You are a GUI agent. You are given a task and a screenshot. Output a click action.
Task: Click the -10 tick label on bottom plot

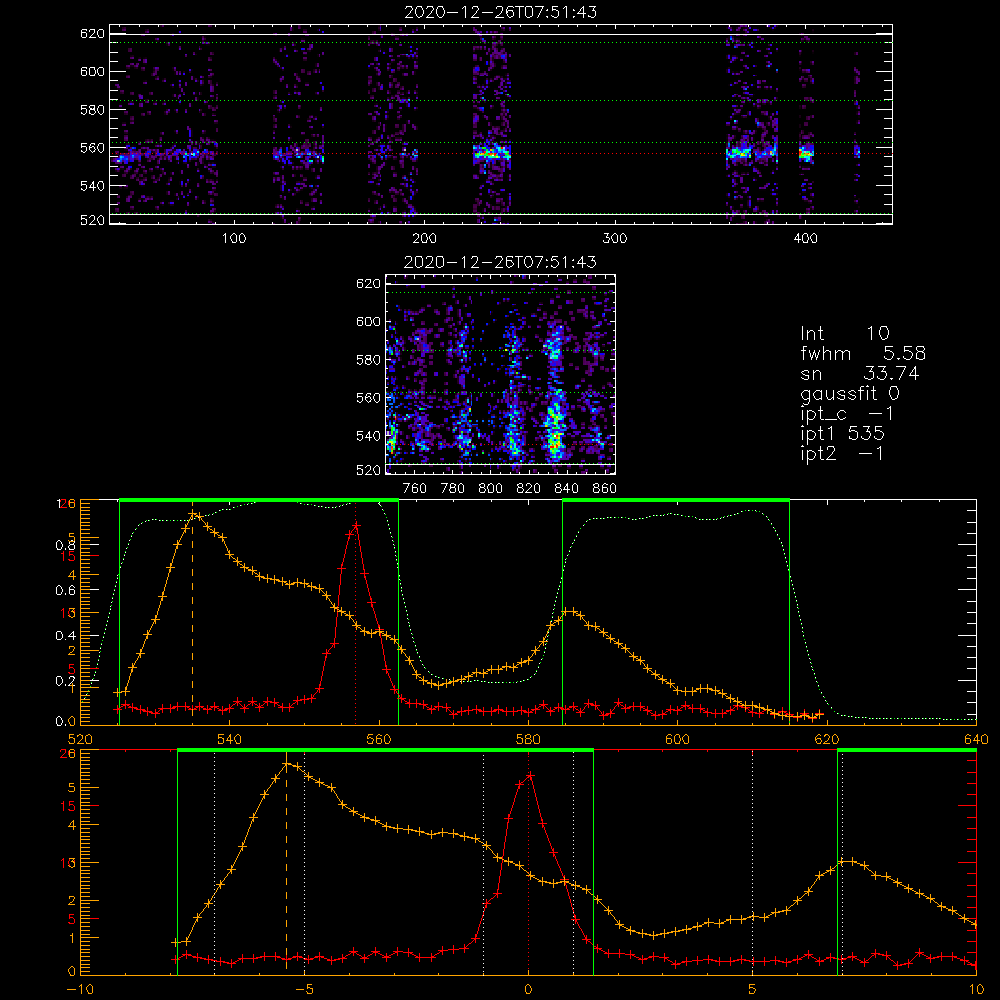coord(80,990)
